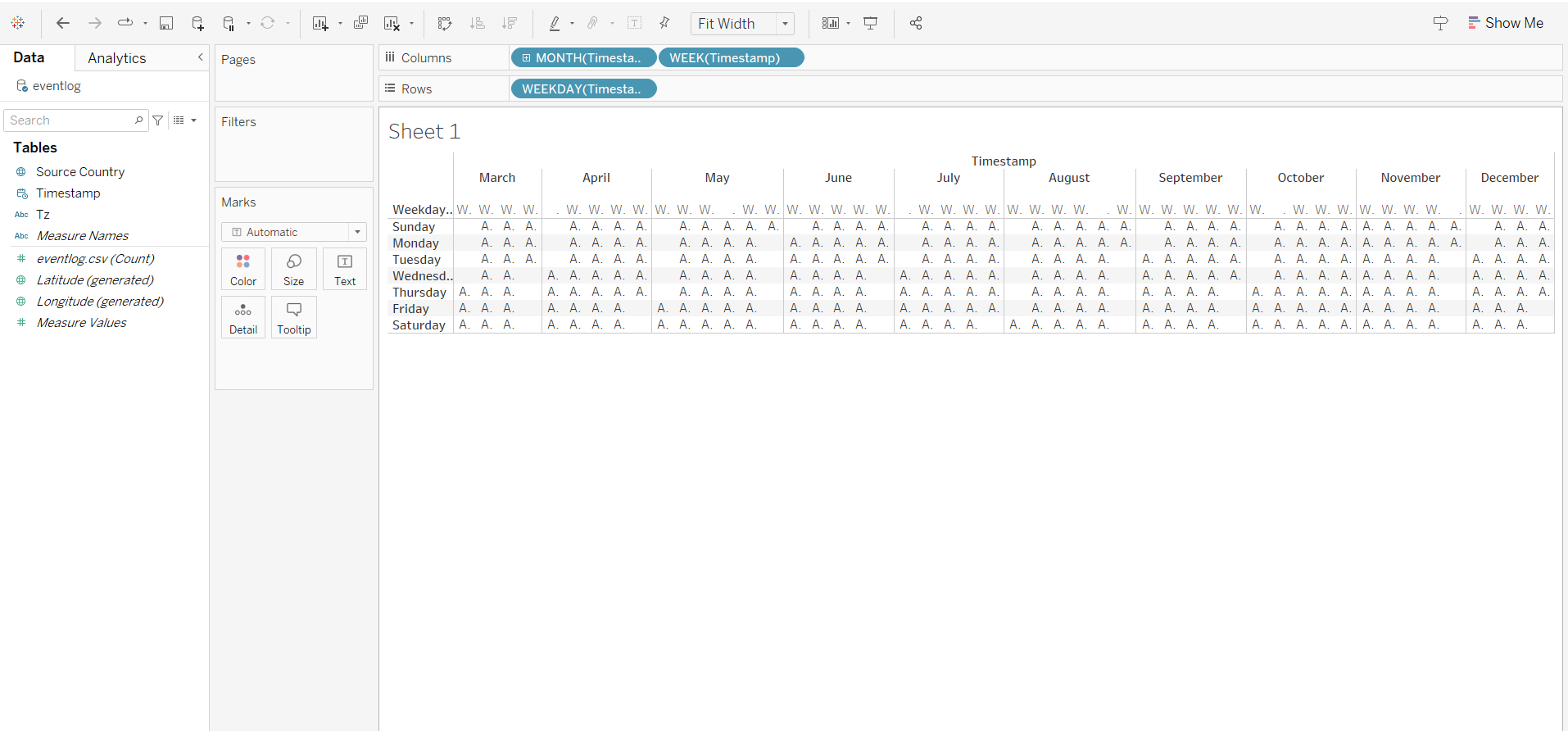This screenshot has width=1568, height=731.
Task: Click the Tableau logo start icon
Action: [18, 23]
